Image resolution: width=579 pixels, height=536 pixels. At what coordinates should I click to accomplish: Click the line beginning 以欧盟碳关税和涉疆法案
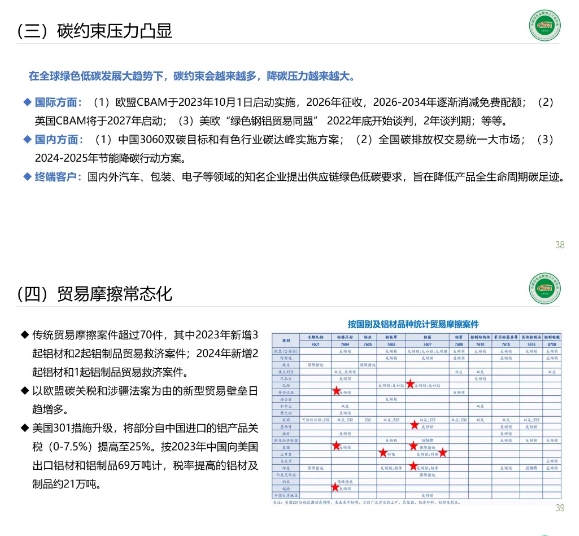(x=145, y=391)
